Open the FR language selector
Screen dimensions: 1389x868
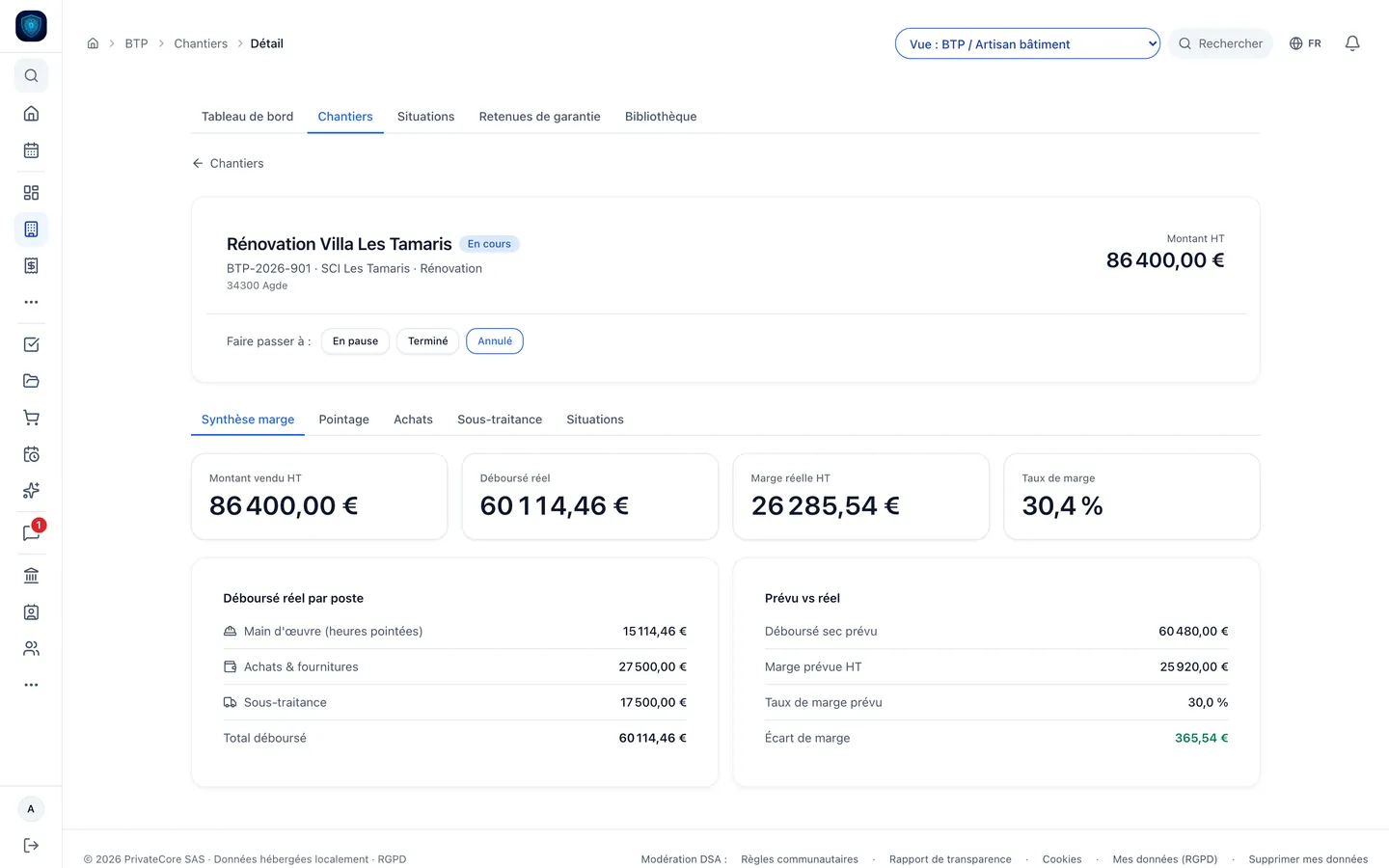tap(1305, 43)
